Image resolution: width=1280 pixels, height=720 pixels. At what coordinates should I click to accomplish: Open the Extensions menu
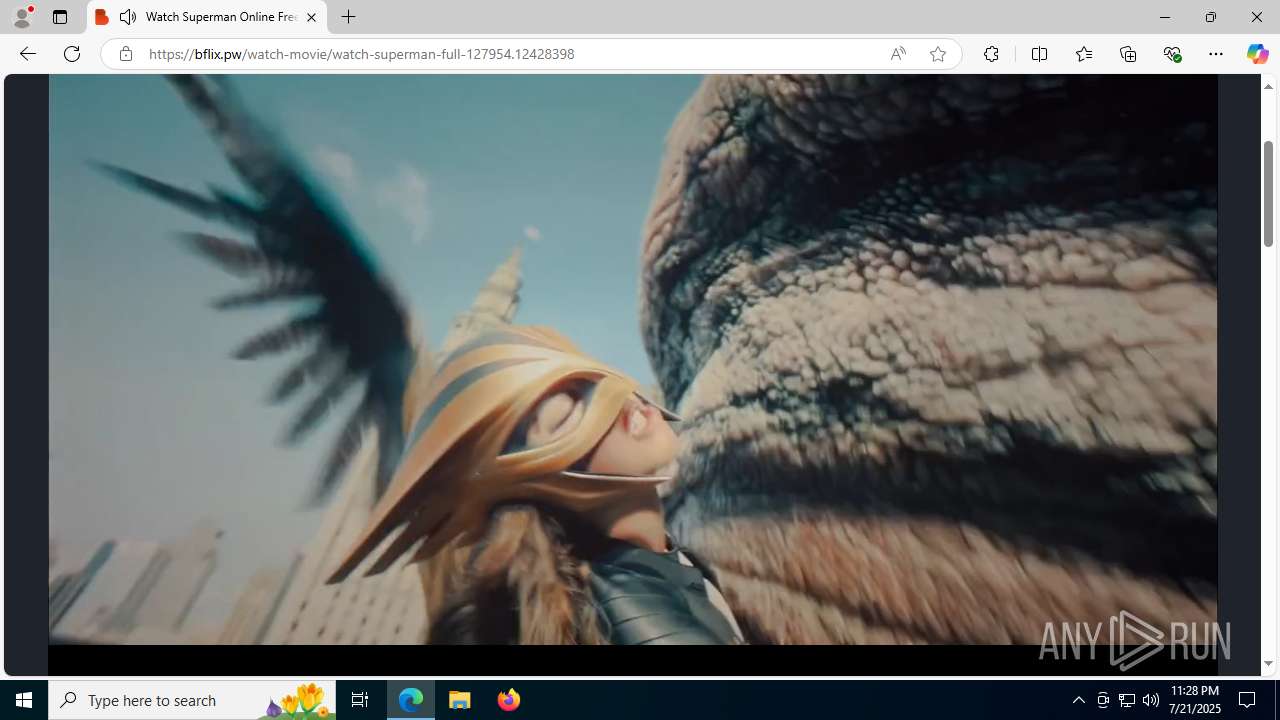[x=991, y=54]
